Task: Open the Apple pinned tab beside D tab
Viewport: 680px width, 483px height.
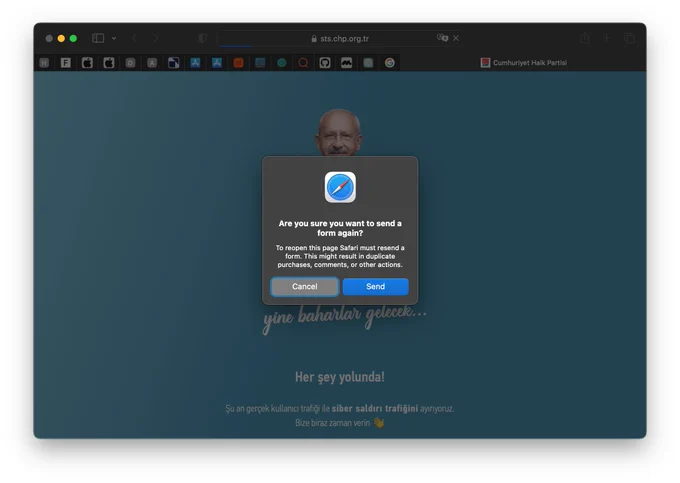Action: click(x=109, y=63)
